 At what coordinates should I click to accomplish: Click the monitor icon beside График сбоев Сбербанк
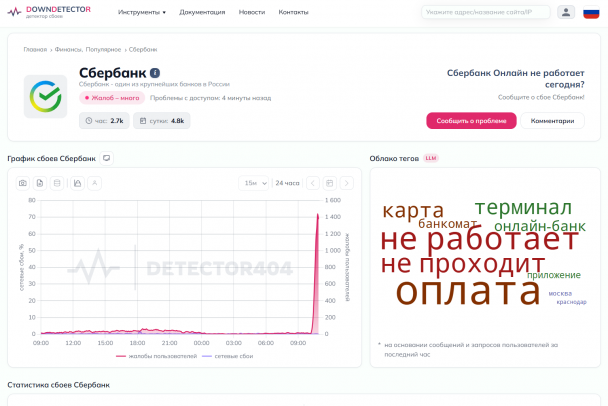coord(107,158)
